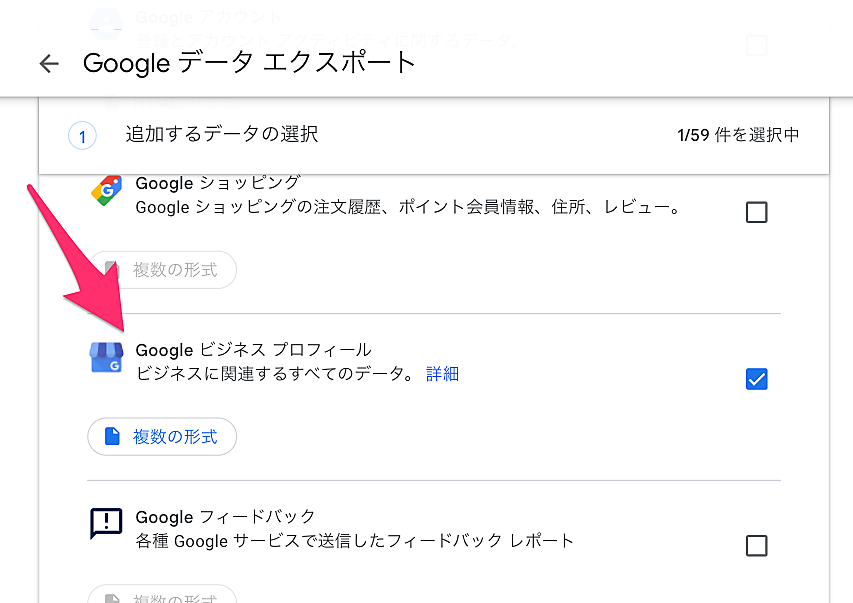Enable the Google フィードバック checkbox

(757, 545)
